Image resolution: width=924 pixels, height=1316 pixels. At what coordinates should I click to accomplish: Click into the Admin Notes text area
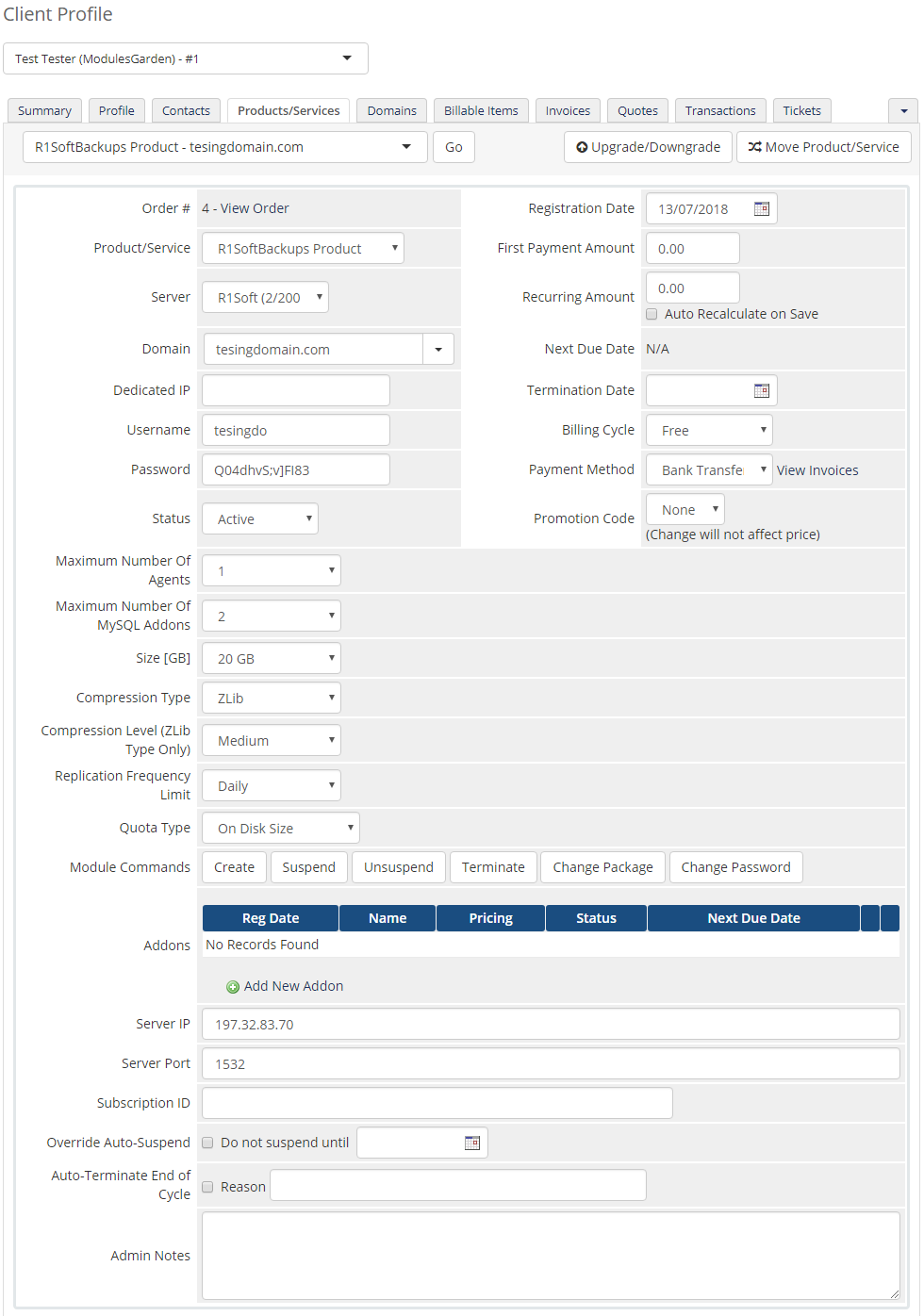pos(551,1256)
